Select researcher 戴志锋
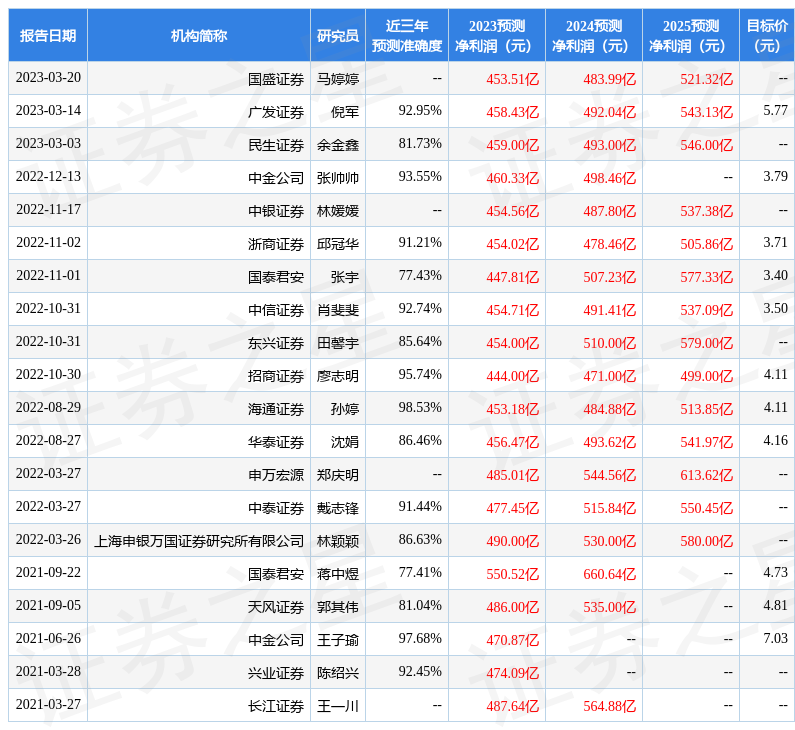 [338, 507]
